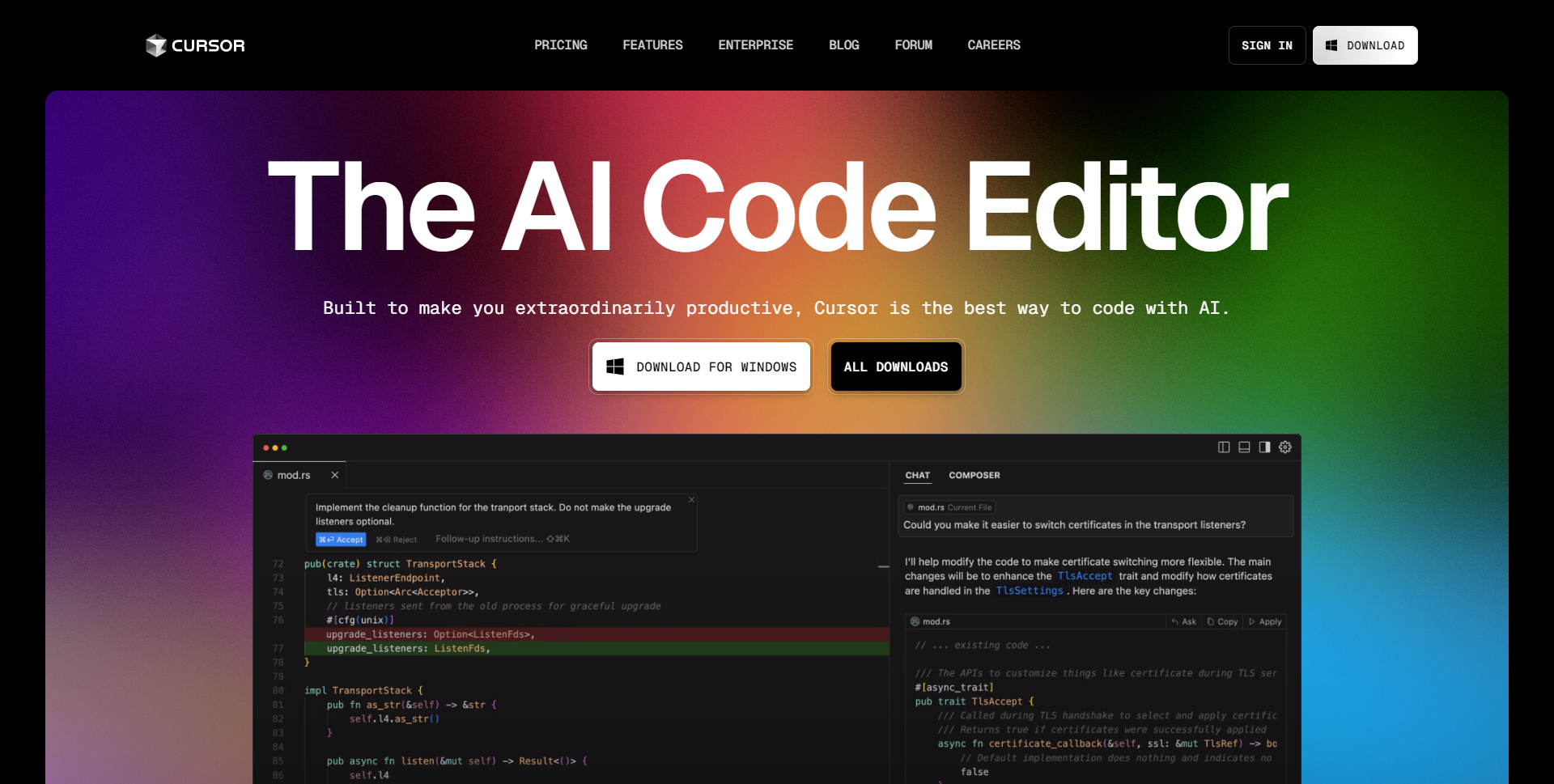This screenshot has height=784, width=1554.
Task: Click the 'pub(crate) struct TransportStack' line
Action: coord(401,564)
